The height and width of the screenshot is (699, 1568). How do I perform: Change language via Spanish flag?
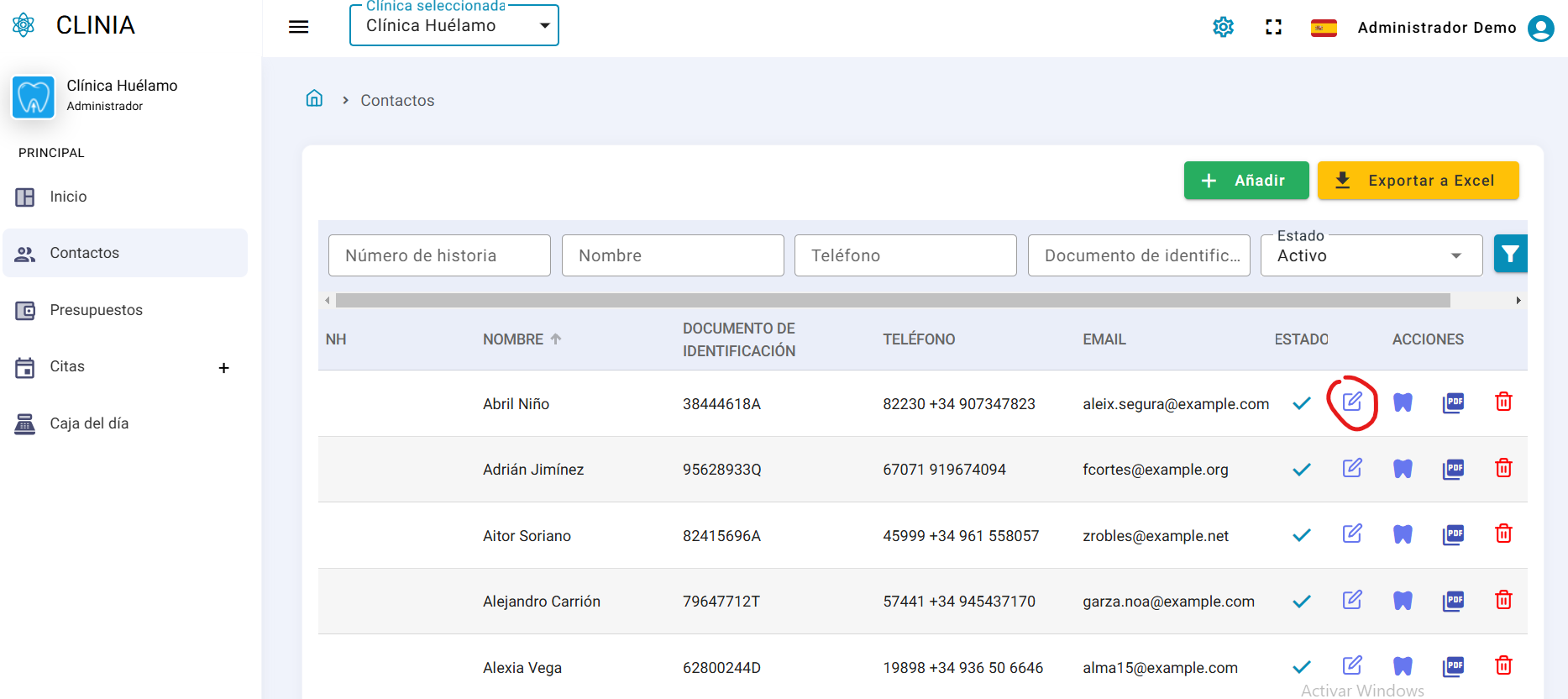click(1324, 28)
